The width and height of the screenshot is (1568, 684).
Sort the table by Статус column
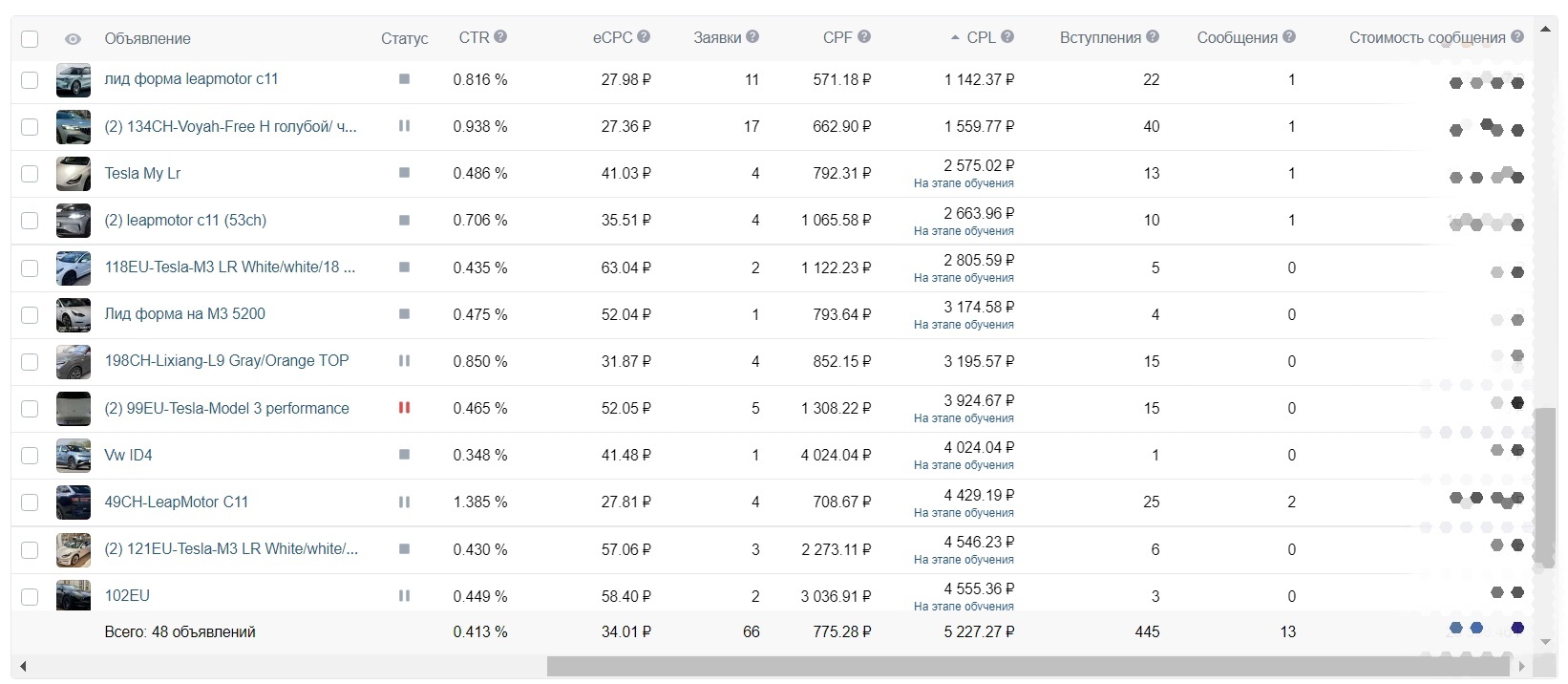point(404,39)
